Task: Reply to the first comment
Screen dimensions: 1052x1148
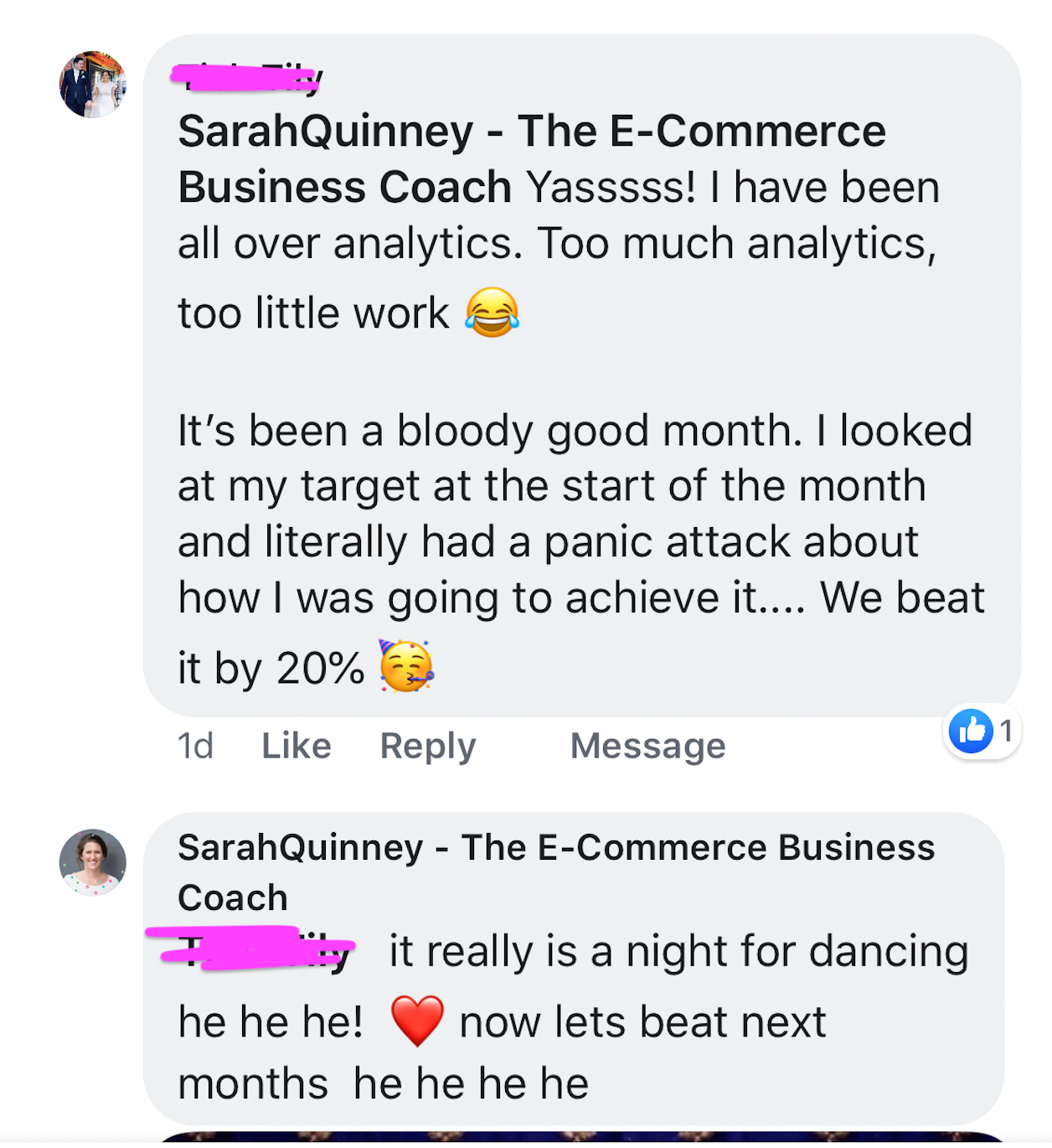Action: pos(427,745)
